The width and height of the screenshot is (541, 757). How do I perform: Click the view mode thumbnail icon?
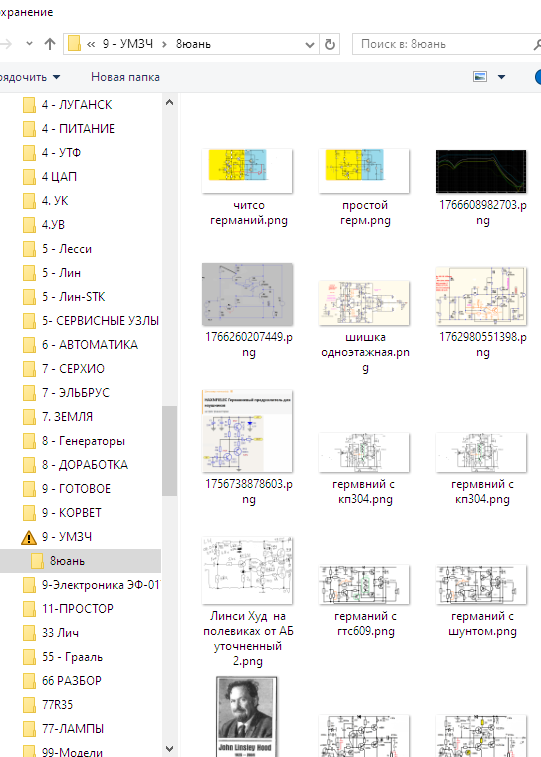[x=480, y=77]
